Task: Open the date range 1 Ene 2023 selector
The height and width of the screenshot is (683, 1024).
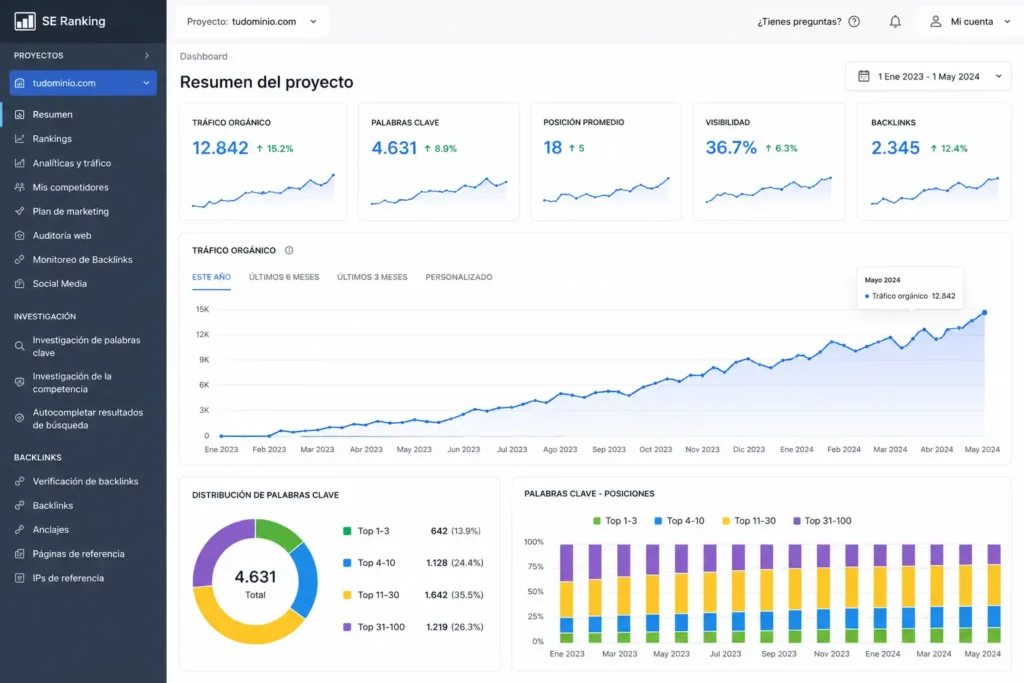Action: point(928,76)
